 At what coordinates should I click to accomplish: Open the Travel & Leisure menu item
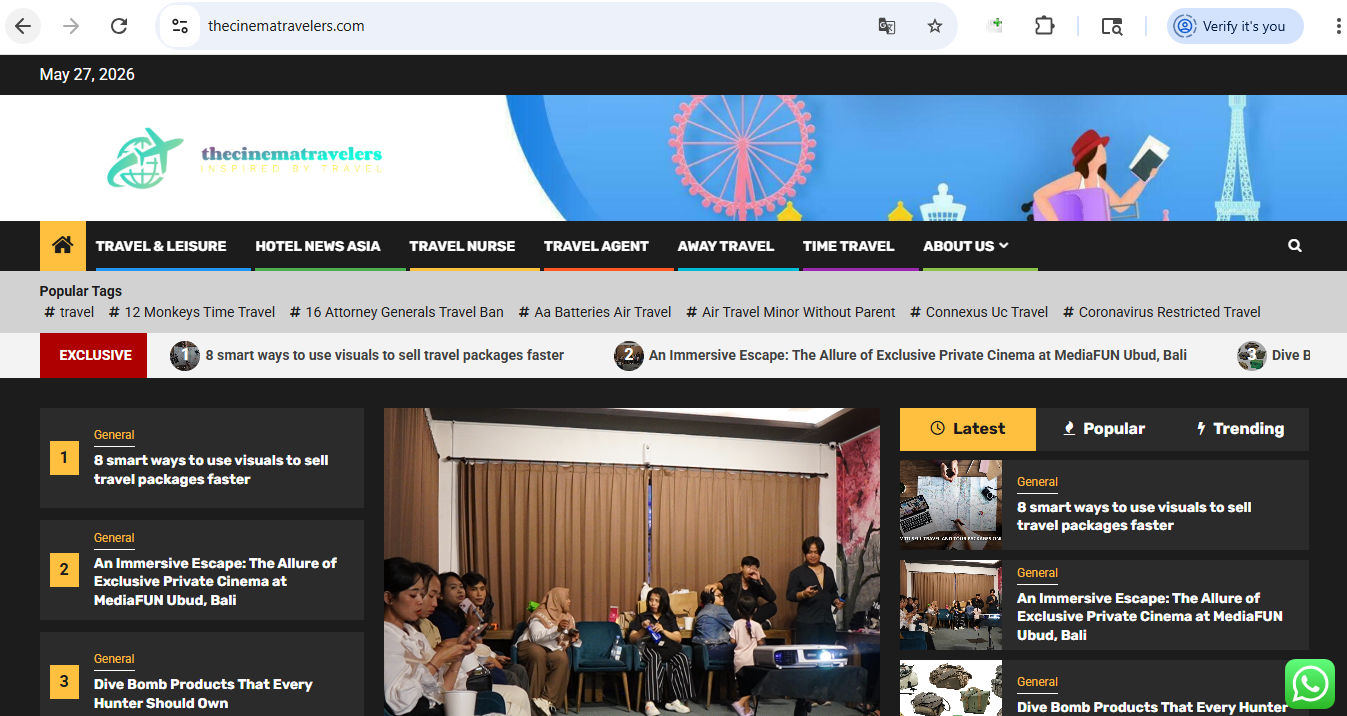click(161, 246)
